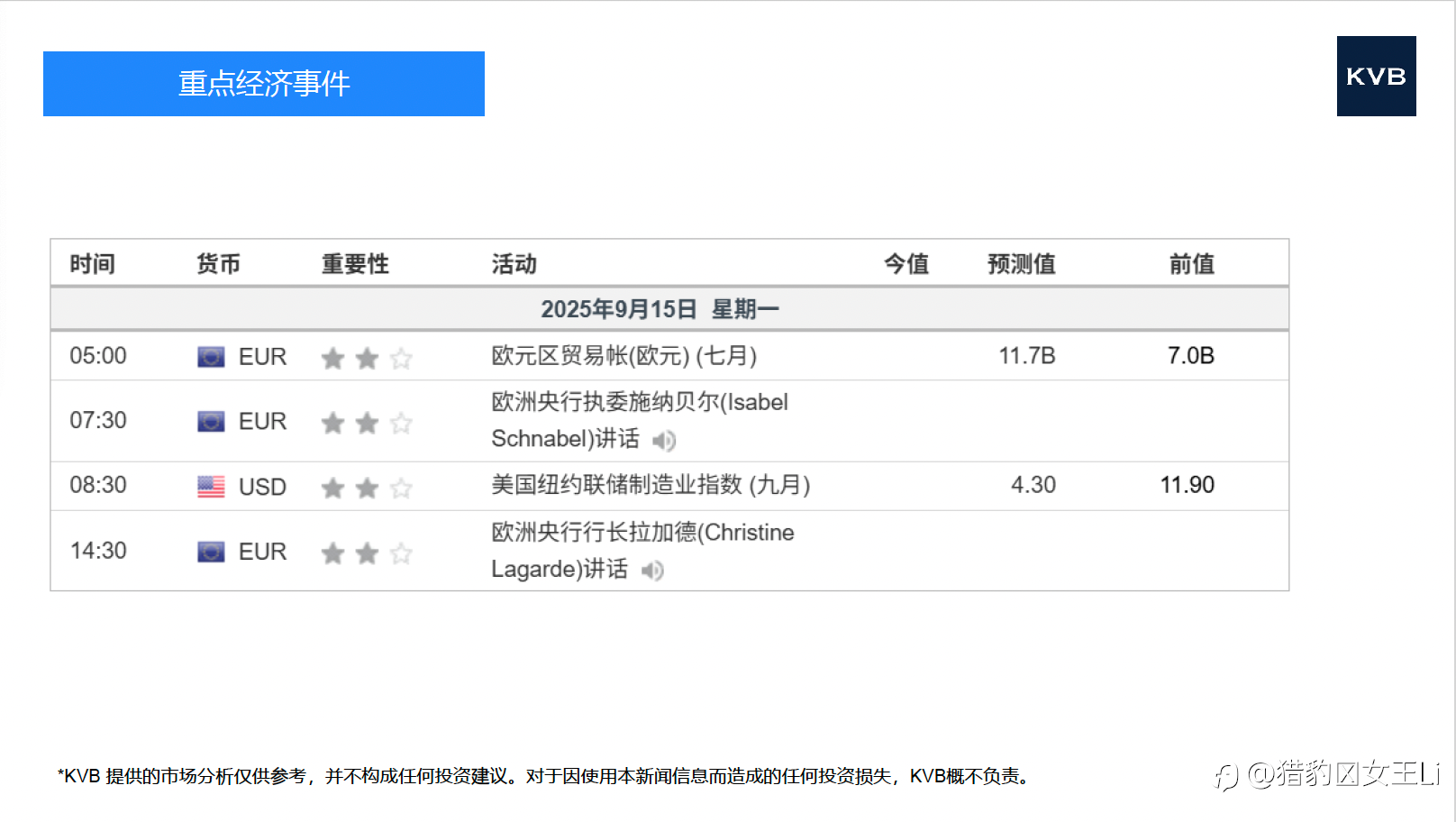Click the forecast value 4.30

pos(1033,485)
